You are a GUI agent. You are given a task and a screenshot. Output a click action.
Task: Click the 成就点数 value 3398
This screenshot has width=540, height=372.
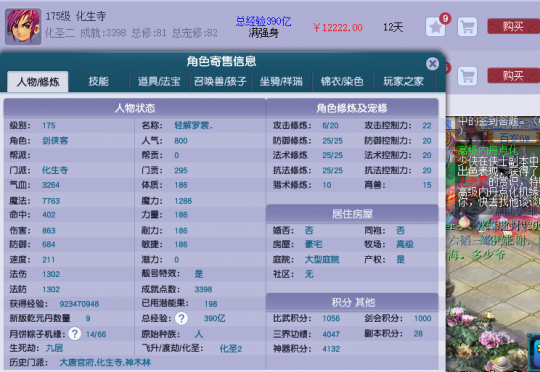point(203,289)
